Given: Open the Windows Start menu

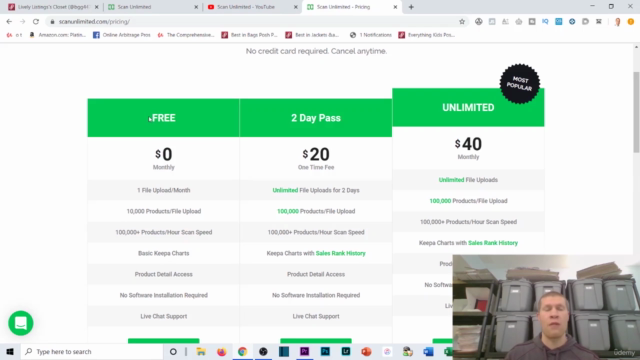Looking at the screenshot, I should [10, 351].
